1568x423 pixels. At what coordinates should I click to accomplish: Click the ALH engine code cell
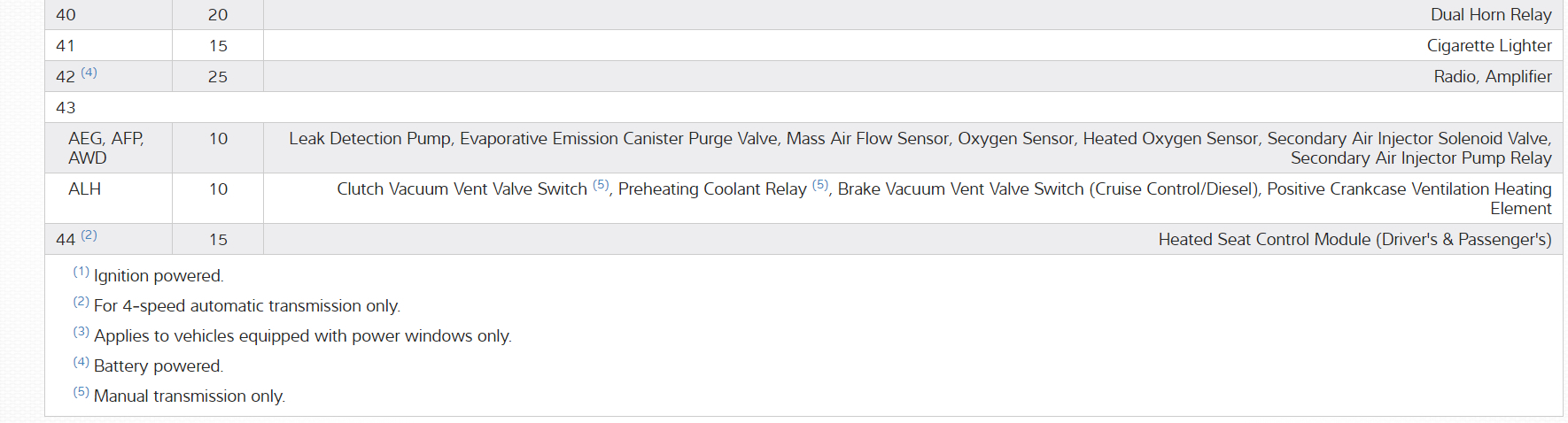tap(85, 189)
